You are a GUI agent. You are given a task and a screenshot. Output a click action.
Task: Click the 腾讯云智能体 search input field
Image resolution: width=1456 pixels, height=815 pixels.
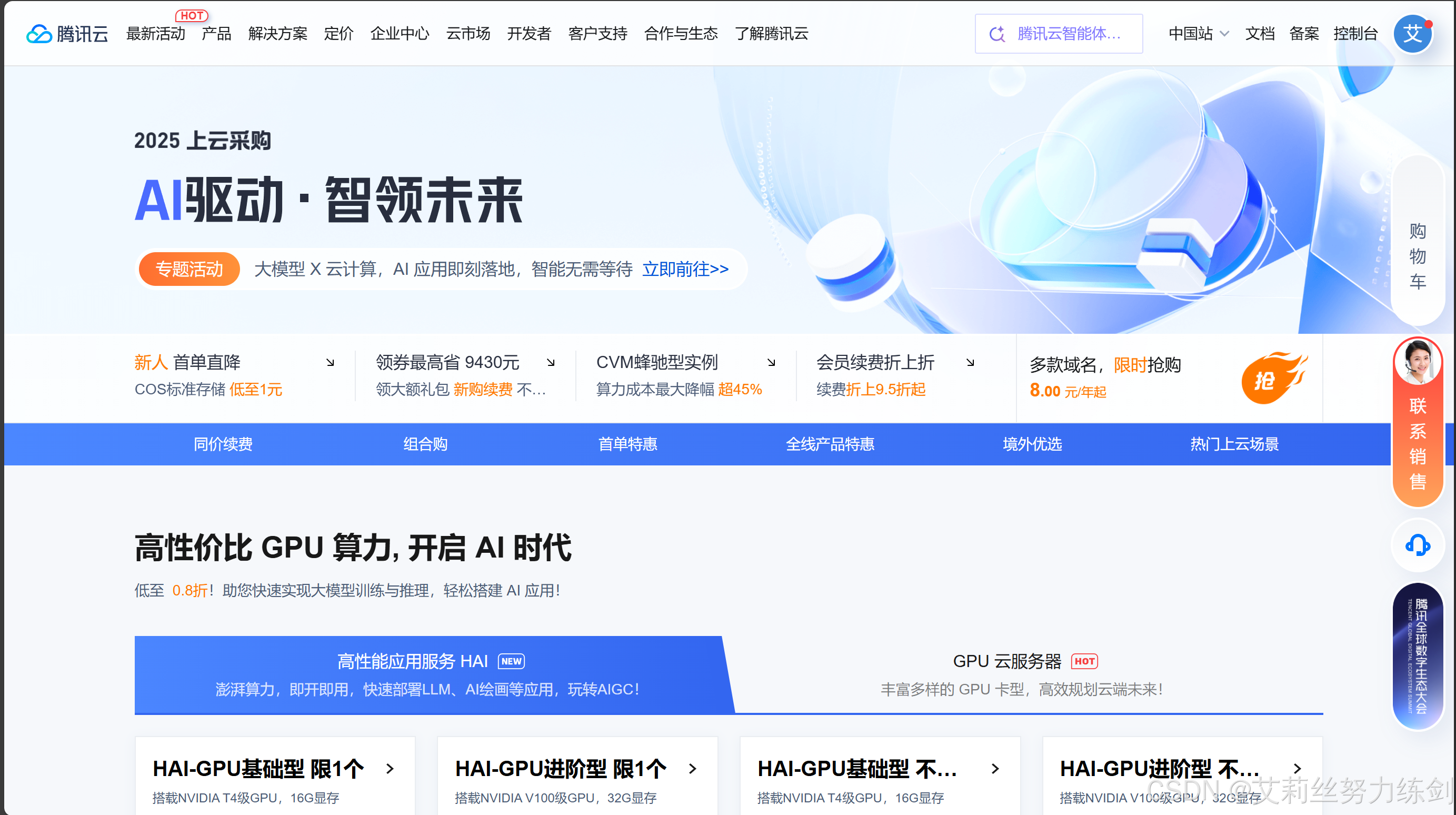(x=1068, y=34)
